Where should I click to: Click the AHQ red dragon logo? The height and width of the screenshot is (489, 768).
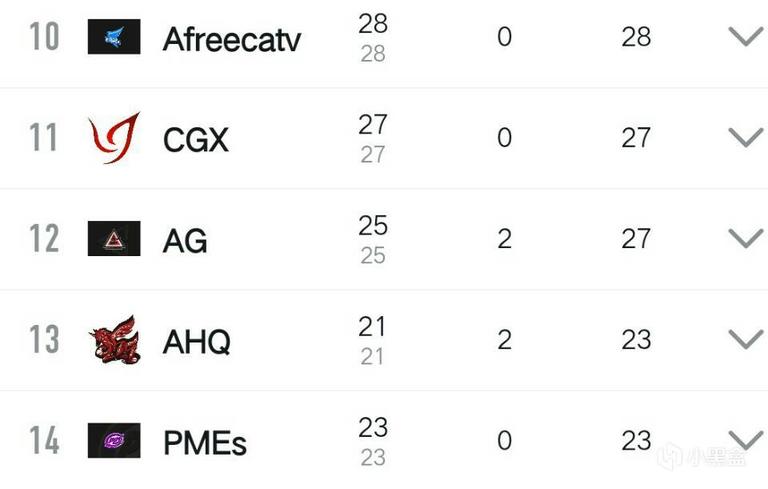click(x=114, y=340)
